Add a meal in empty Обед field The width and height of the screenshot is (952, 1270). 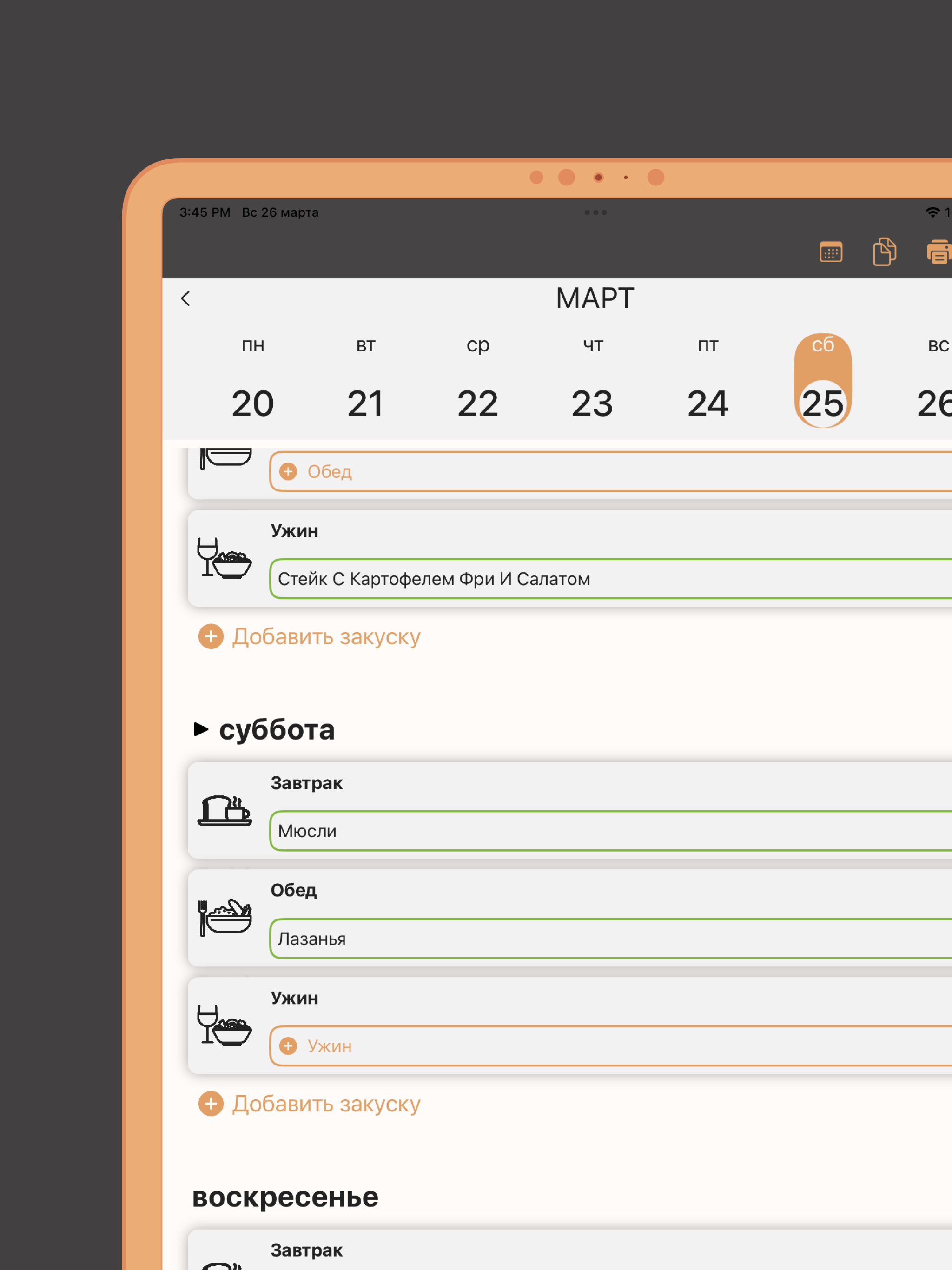[611, 471]
